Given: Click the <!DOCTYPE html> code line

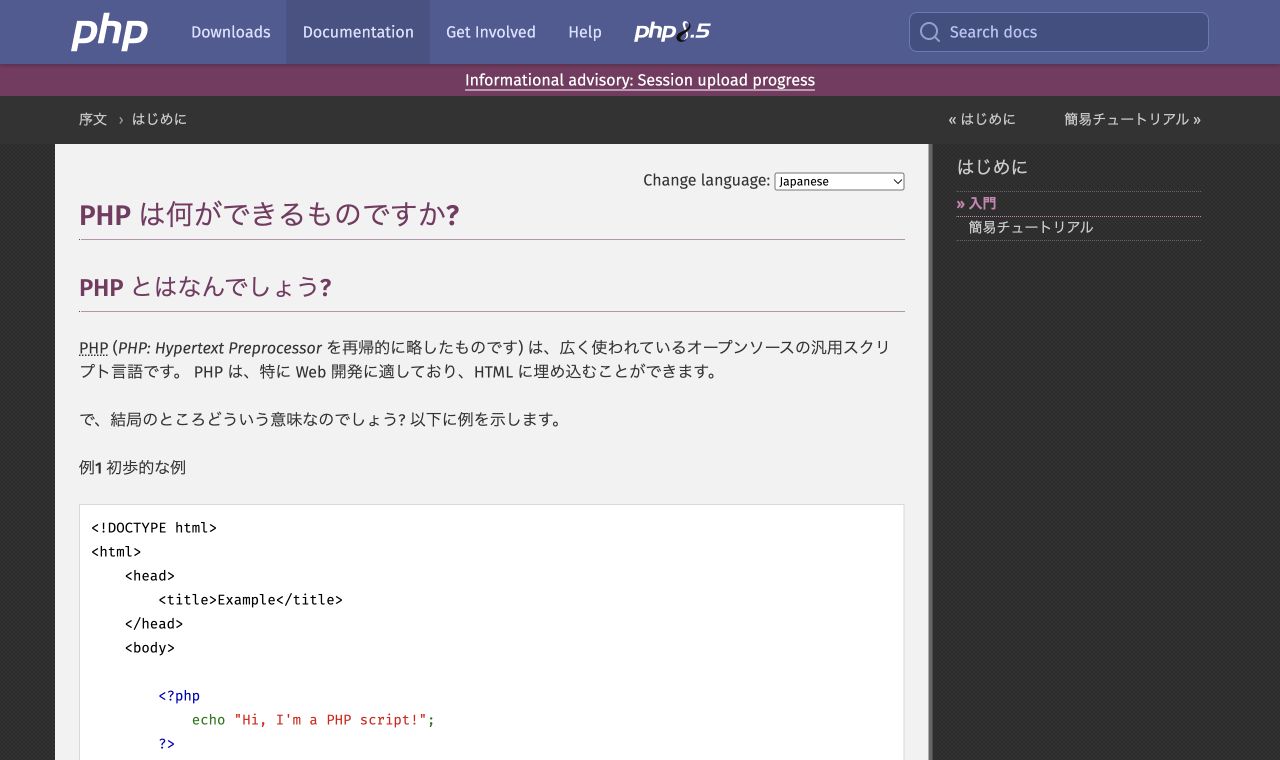Looking at the screenshot, I should 154,528.
